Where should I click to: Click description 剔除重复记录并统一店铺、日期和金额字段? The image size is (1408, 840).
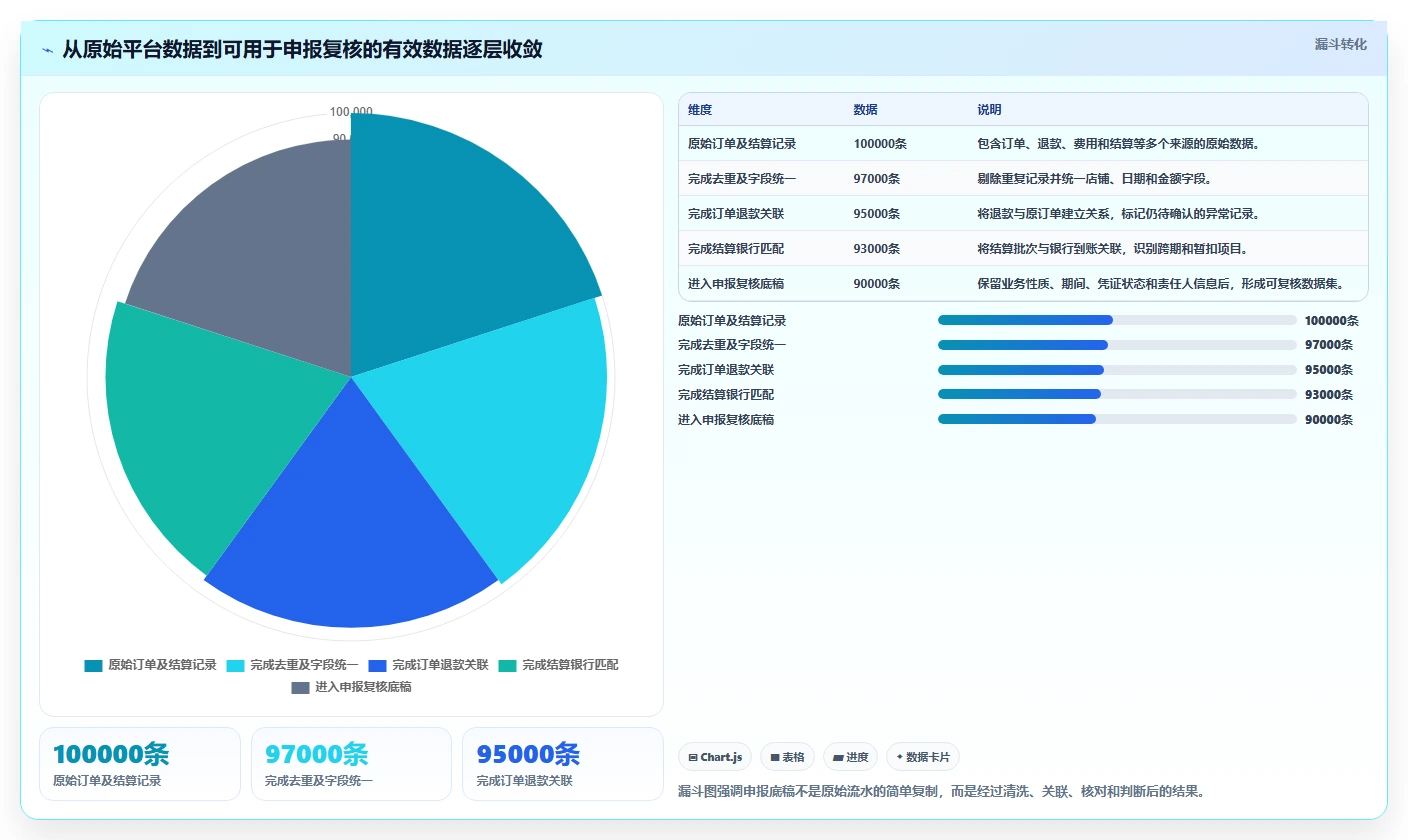[1095, 179]
